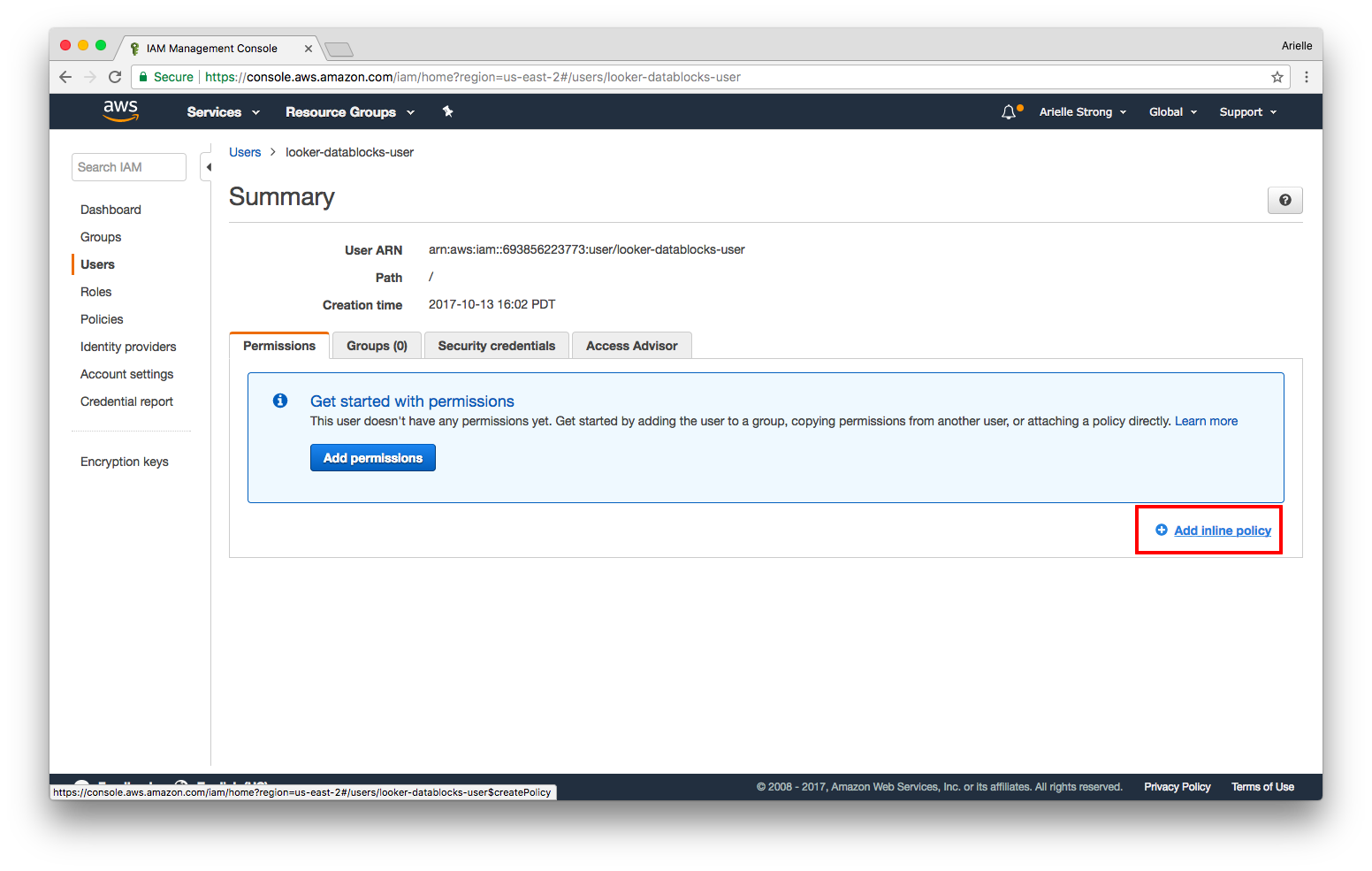Select the Permissions tab
This screenshot has height=871, width=1372.
279,346
